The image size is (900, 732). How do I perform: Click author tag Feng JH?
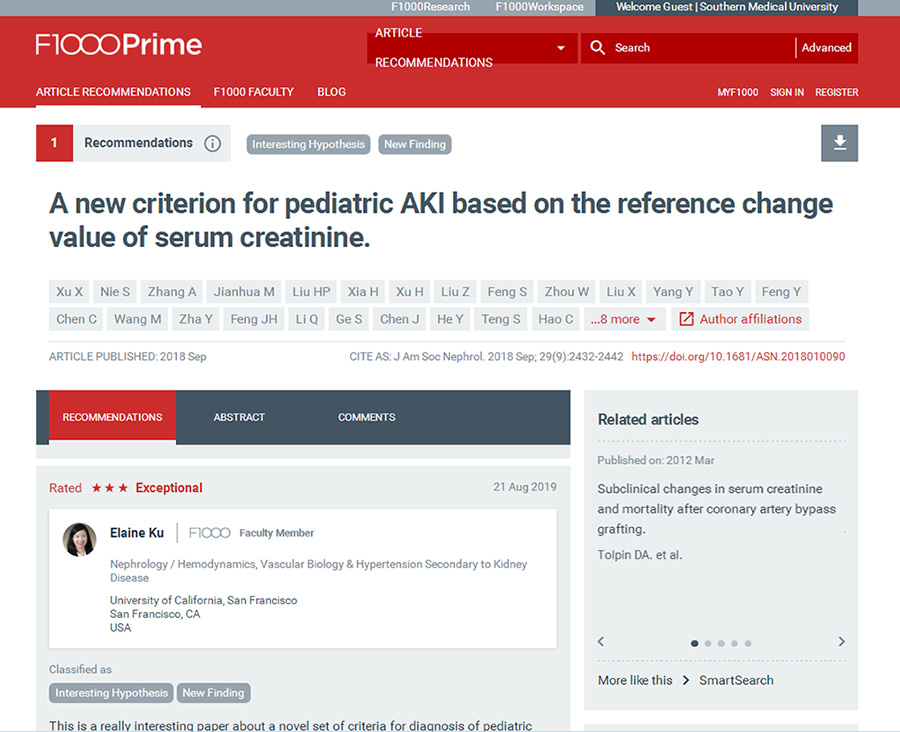tap(254, 319)
